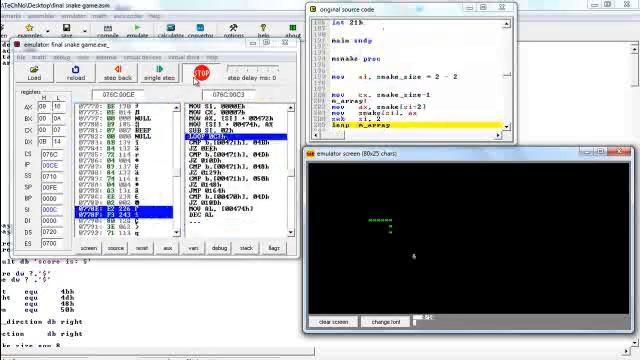This screenshot has height=360, width=640.
Task: Click the SP register field
Action: [x=52, y=187]
